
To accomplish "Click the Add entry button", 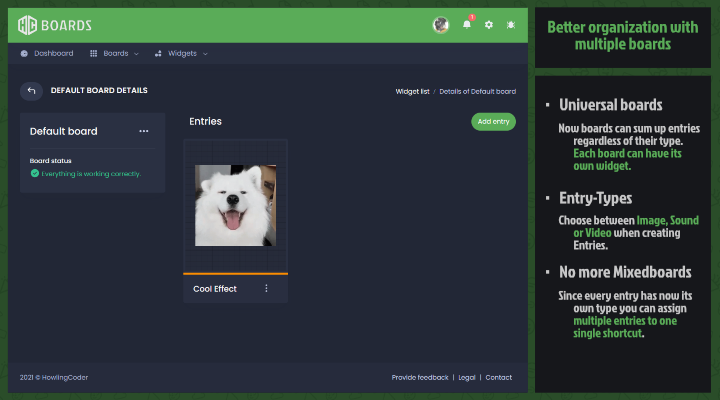I will tap(493, 121).
